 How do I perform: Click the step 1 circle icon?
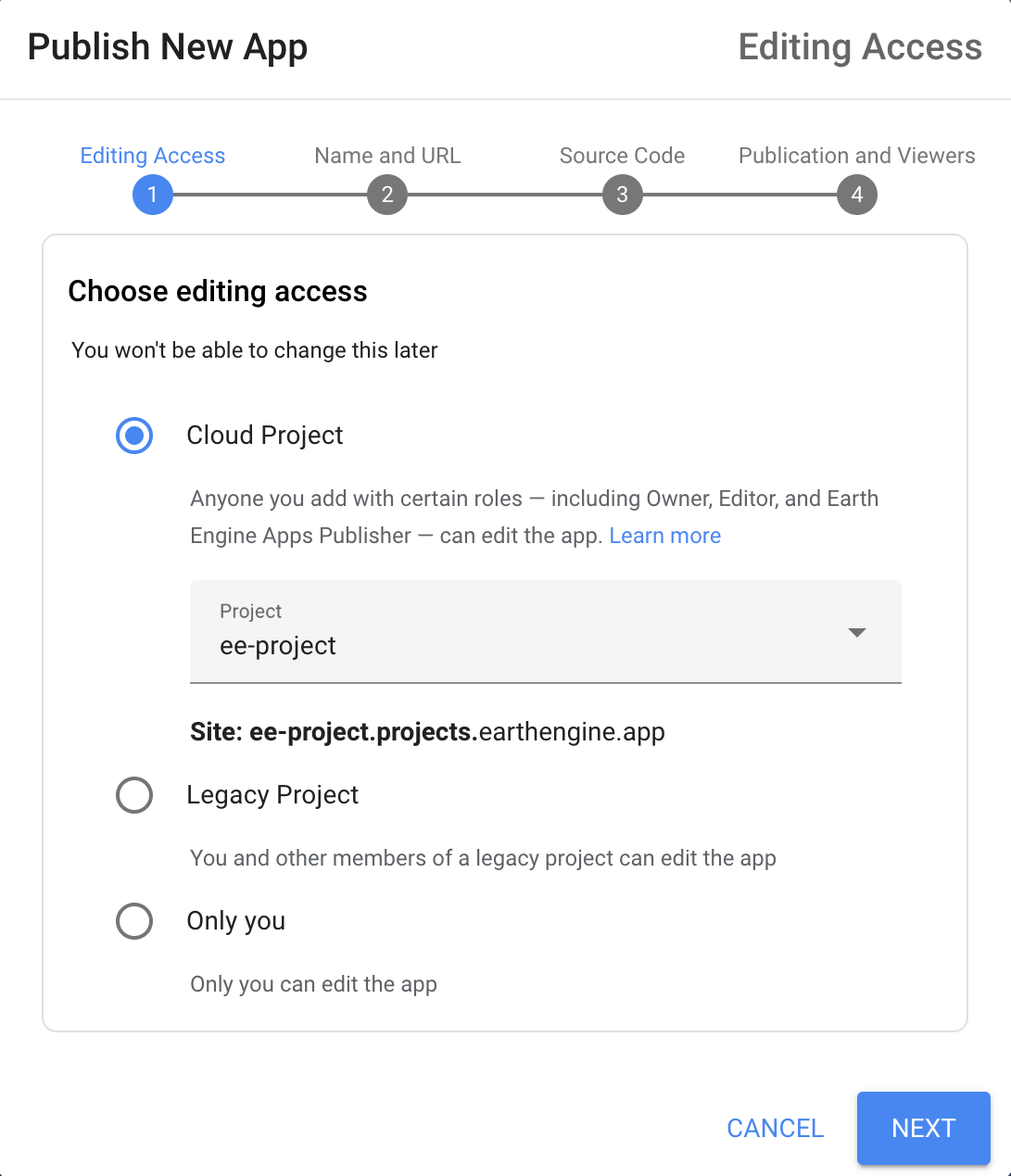152,195
